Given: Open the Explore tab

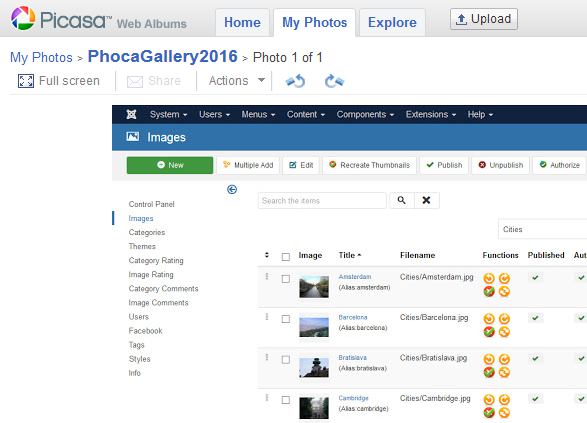Looking at the screenshot, I should (x=392, y=22).
